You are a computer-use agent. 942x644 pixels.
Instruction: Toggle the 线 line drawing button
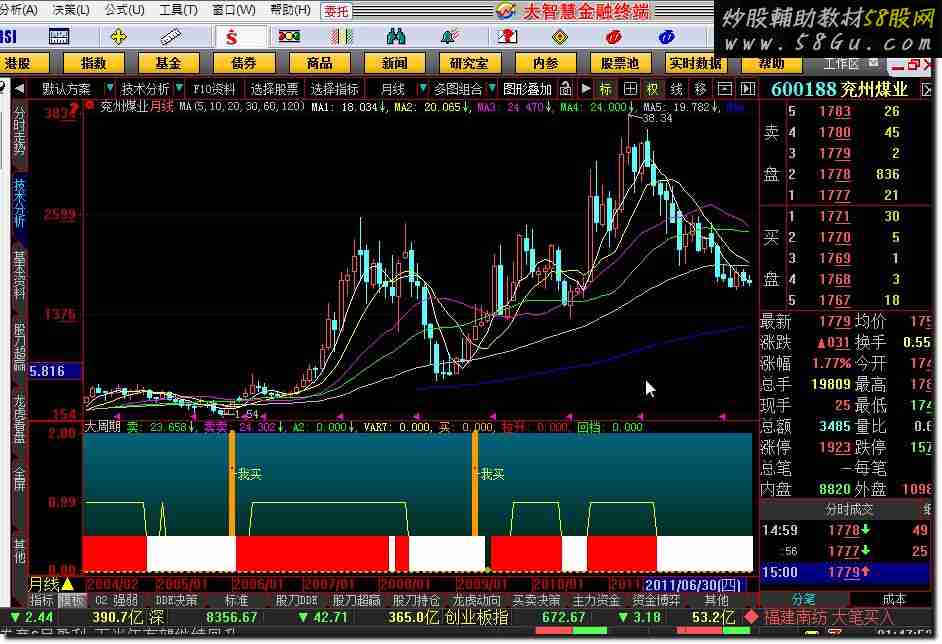(676, 89)
